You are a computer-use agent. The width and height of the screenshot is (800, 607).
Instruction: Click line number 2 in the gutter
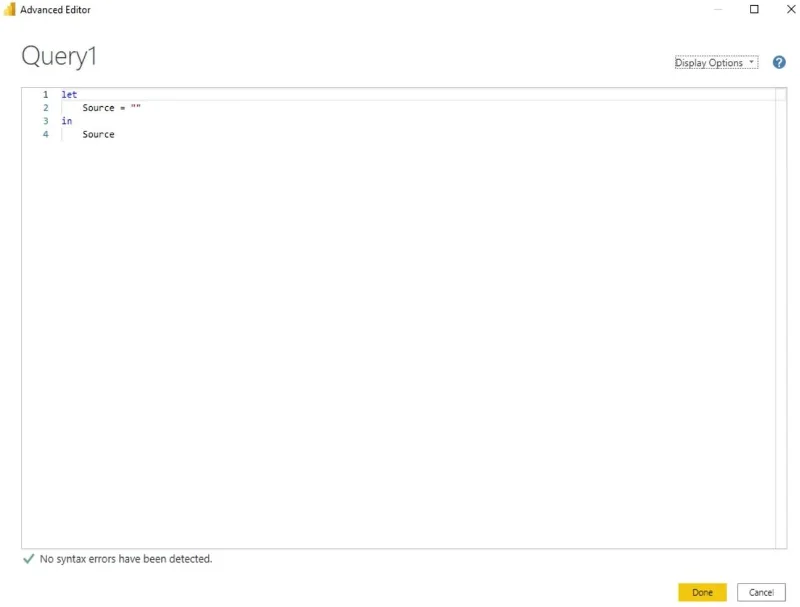point(45,108)
